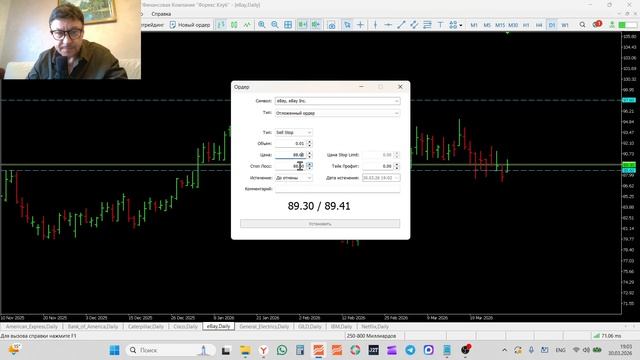Adjust the Цена price stepper
This screenshot has width=640, height=360.
tap(309, 155)
